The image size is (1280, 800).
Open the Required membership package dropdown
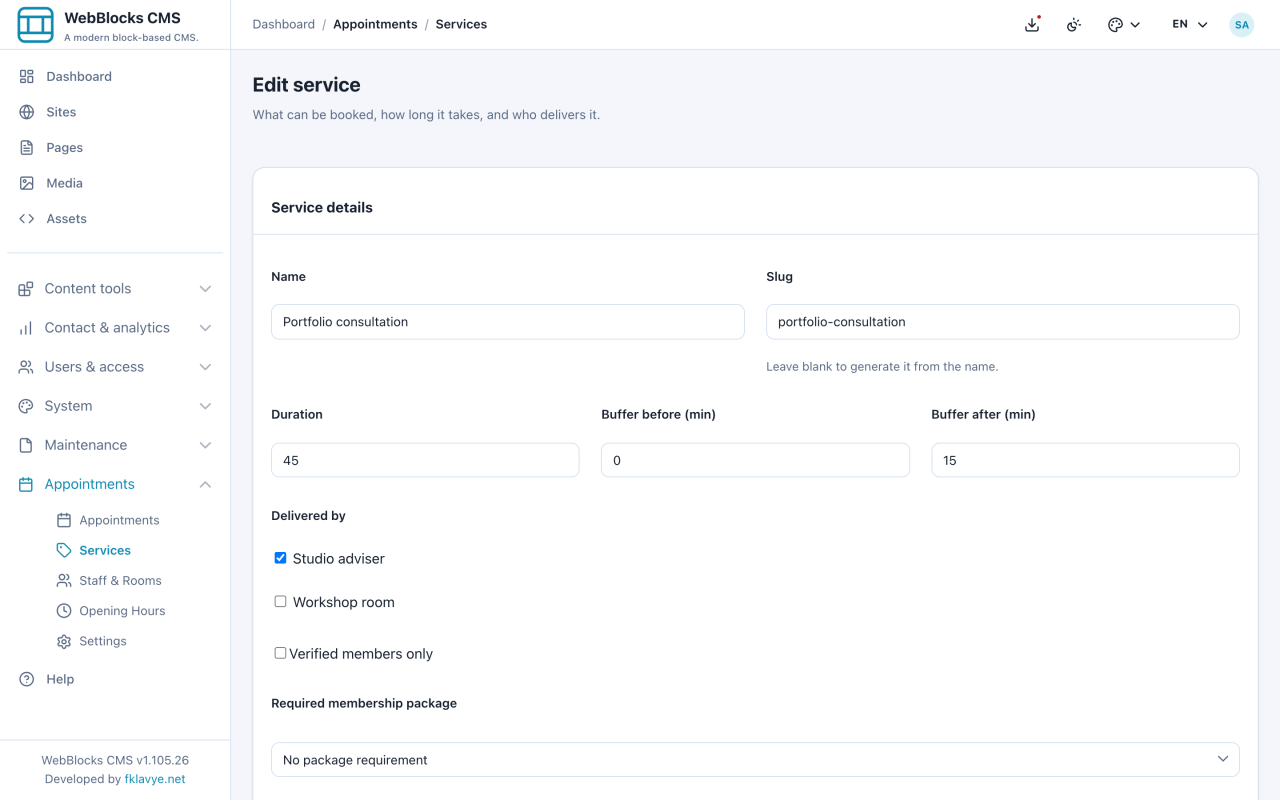[755, 760]
